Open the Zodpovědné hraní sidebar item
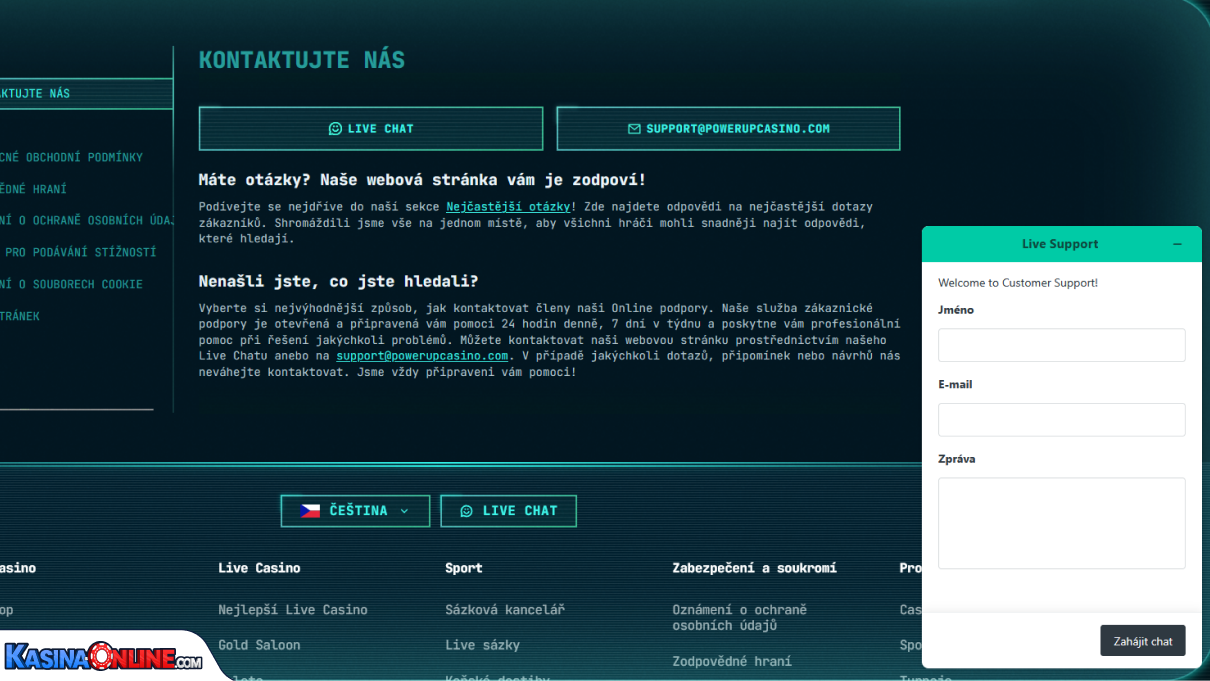1210x681 pixels. pyautogui.click(x=33, y=189)
